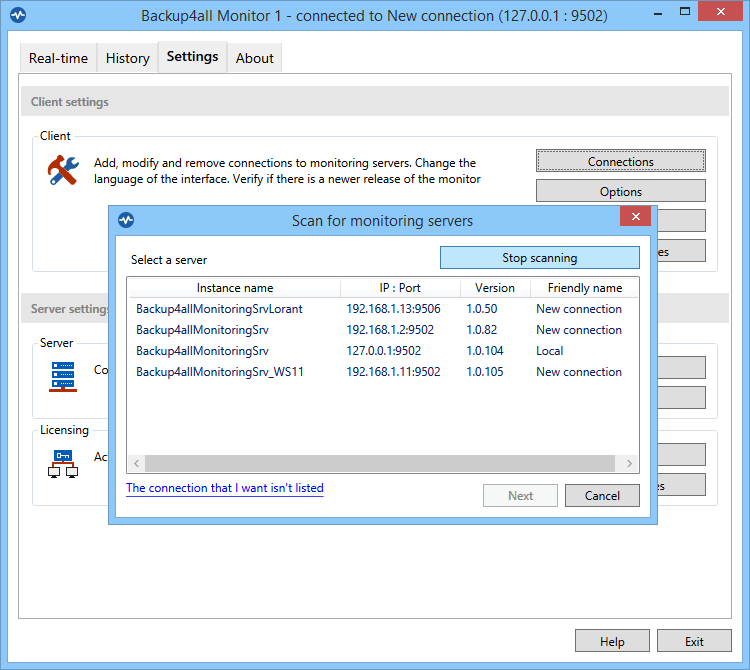Switch to the Real-time tab
The image size is (750, 670).
click(58, 58)
